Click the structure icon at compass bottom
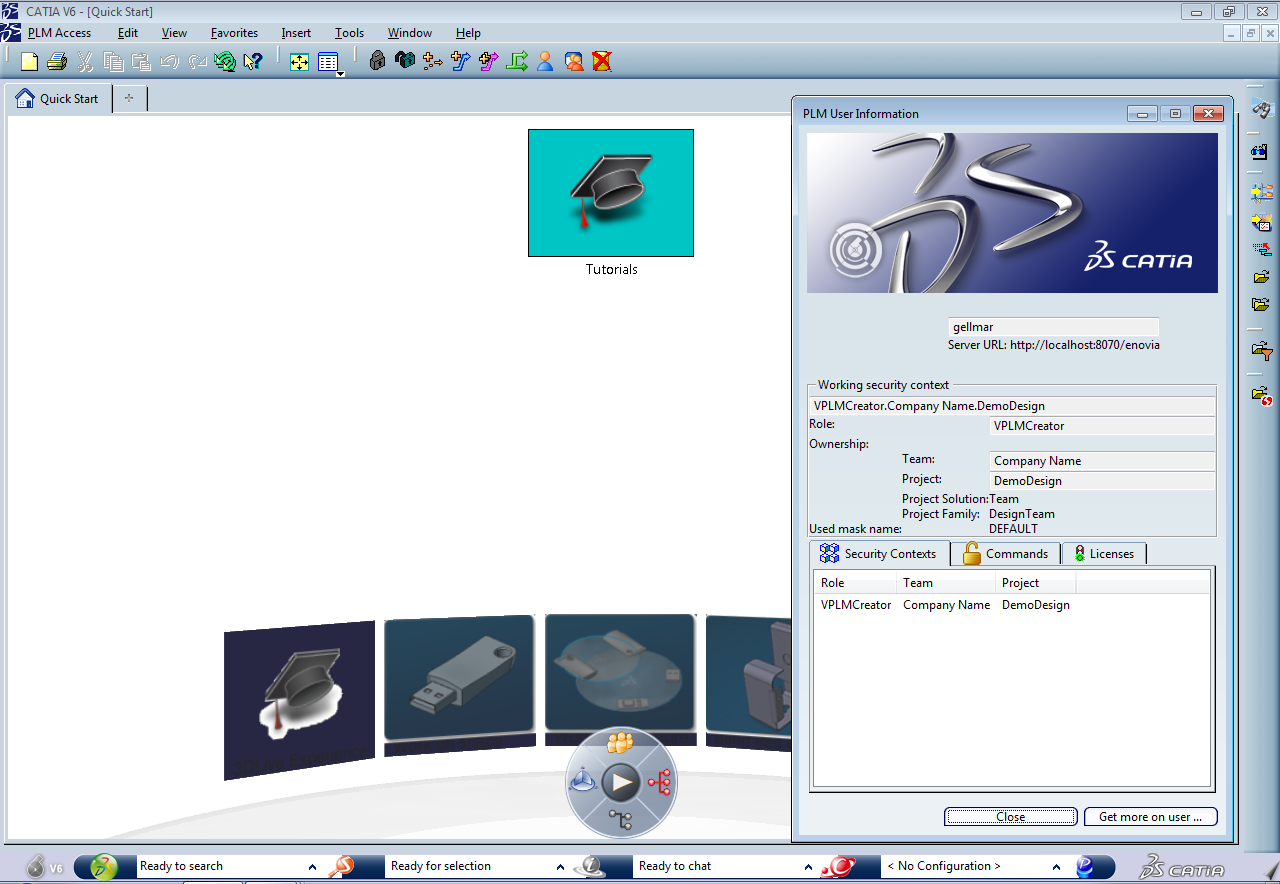The height and width of the screenshot is (884, 1280). click(621, 821)
